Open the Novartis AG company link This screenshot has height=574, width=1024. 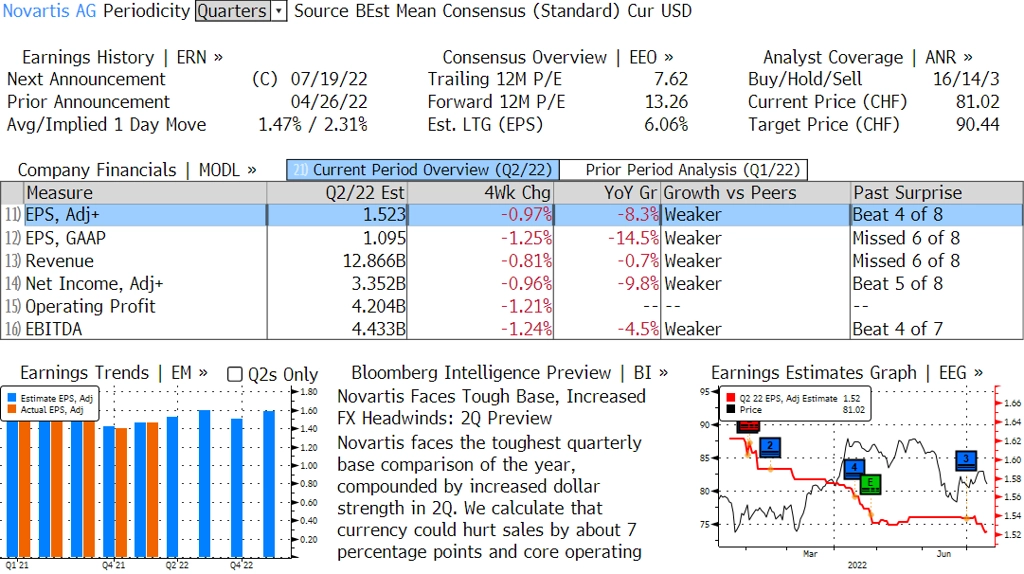tap(49, 11)
